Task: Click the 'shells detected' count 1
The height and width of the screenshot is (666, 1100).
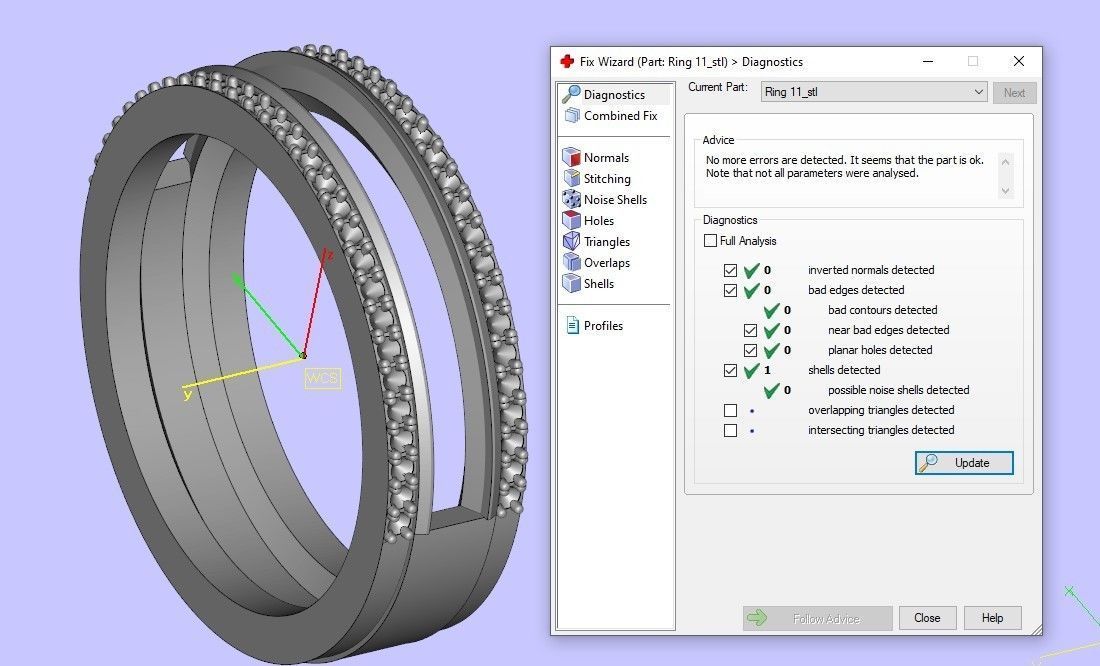Action: click(x=767, y=370)
